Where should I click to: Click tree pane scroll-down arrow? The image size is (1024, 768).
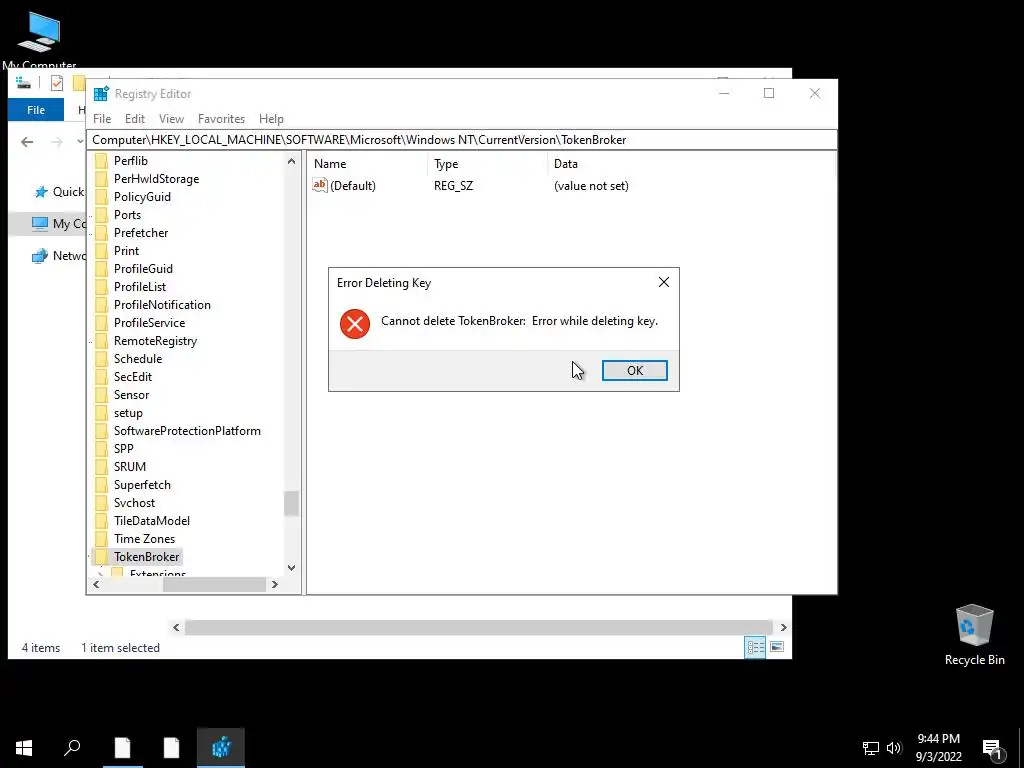tap(291, 568)
